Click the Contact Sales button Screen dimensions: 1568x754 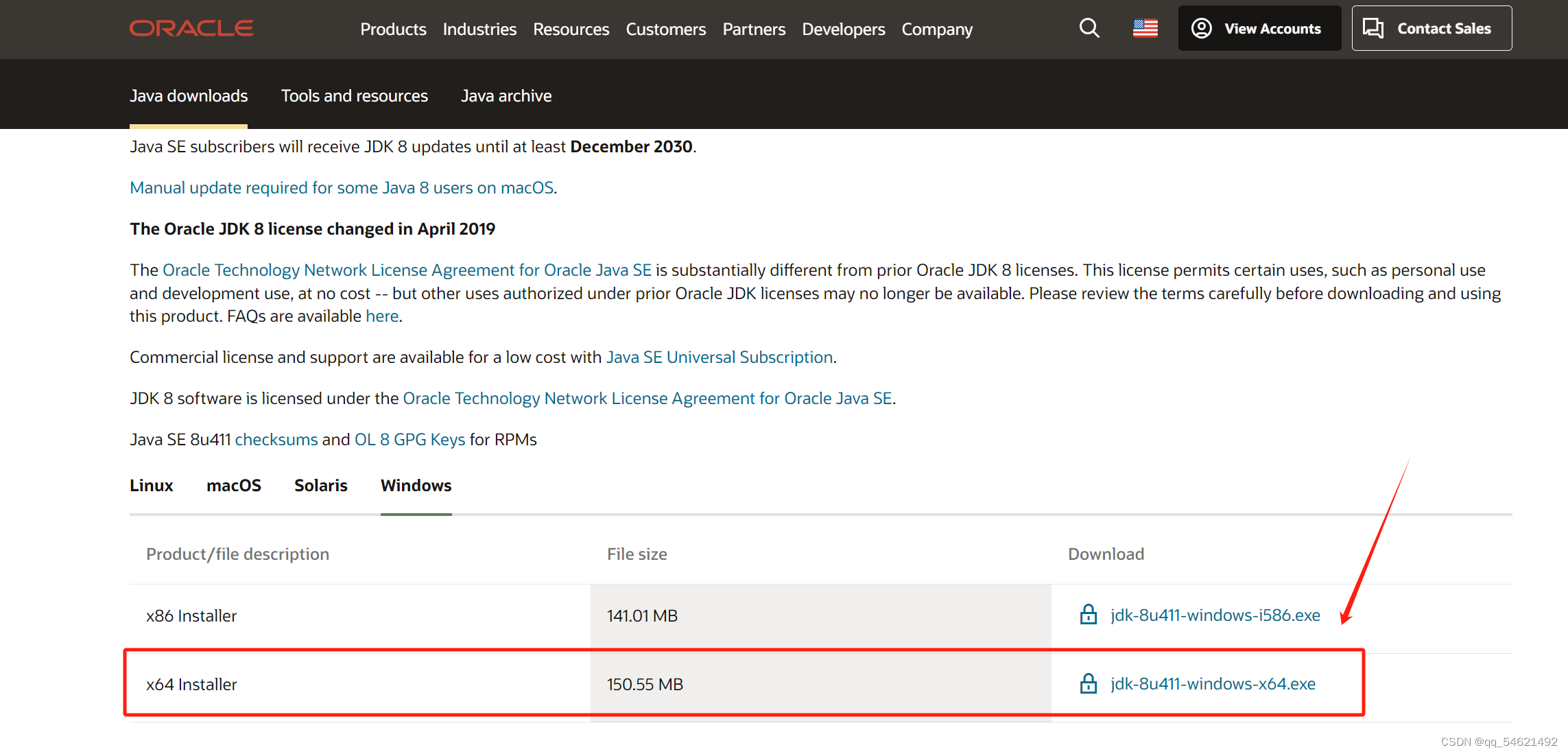tap(1432, 28)
